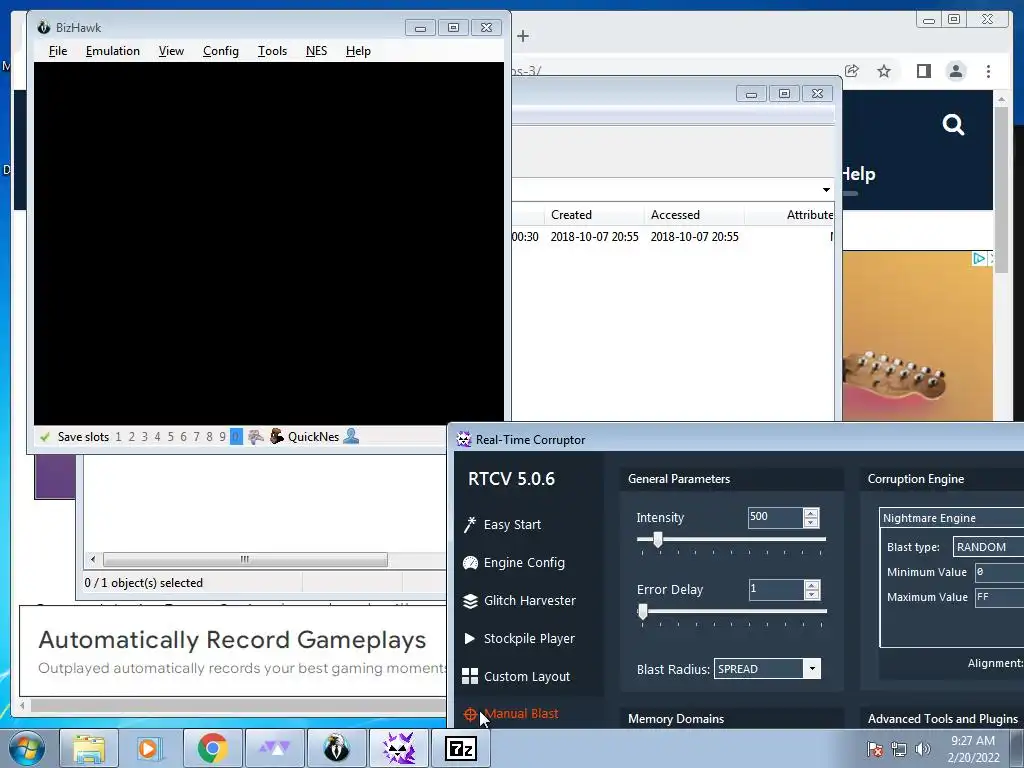The width and height of the screenshot is (1024, 768).
Task: Click the Chrome share page icon
Action: pyautogui.click(x=852, y=71)
